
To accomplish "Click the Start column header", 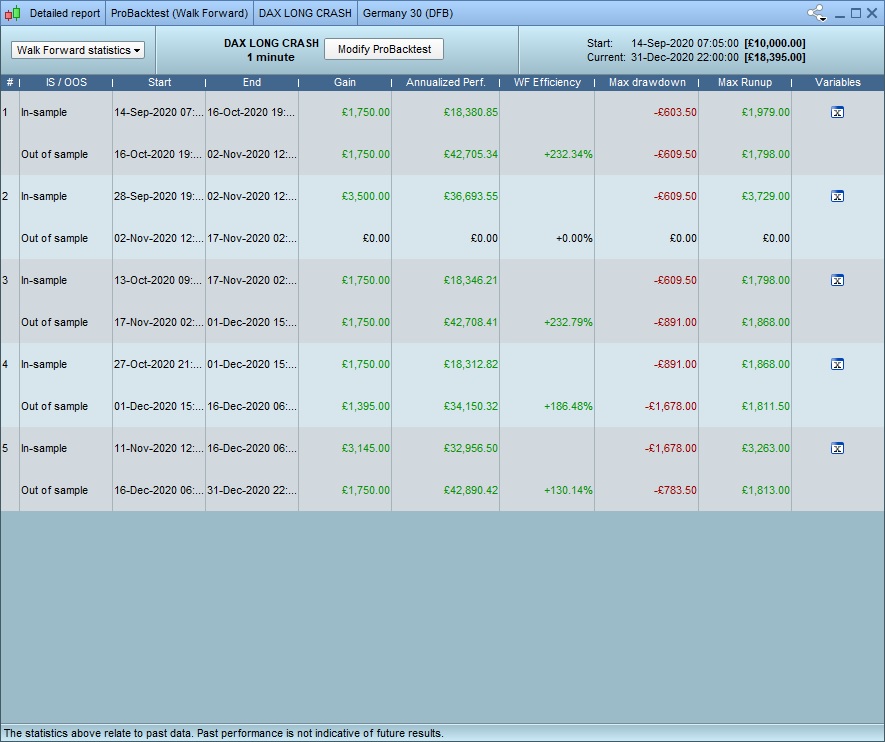I will 159,82.
